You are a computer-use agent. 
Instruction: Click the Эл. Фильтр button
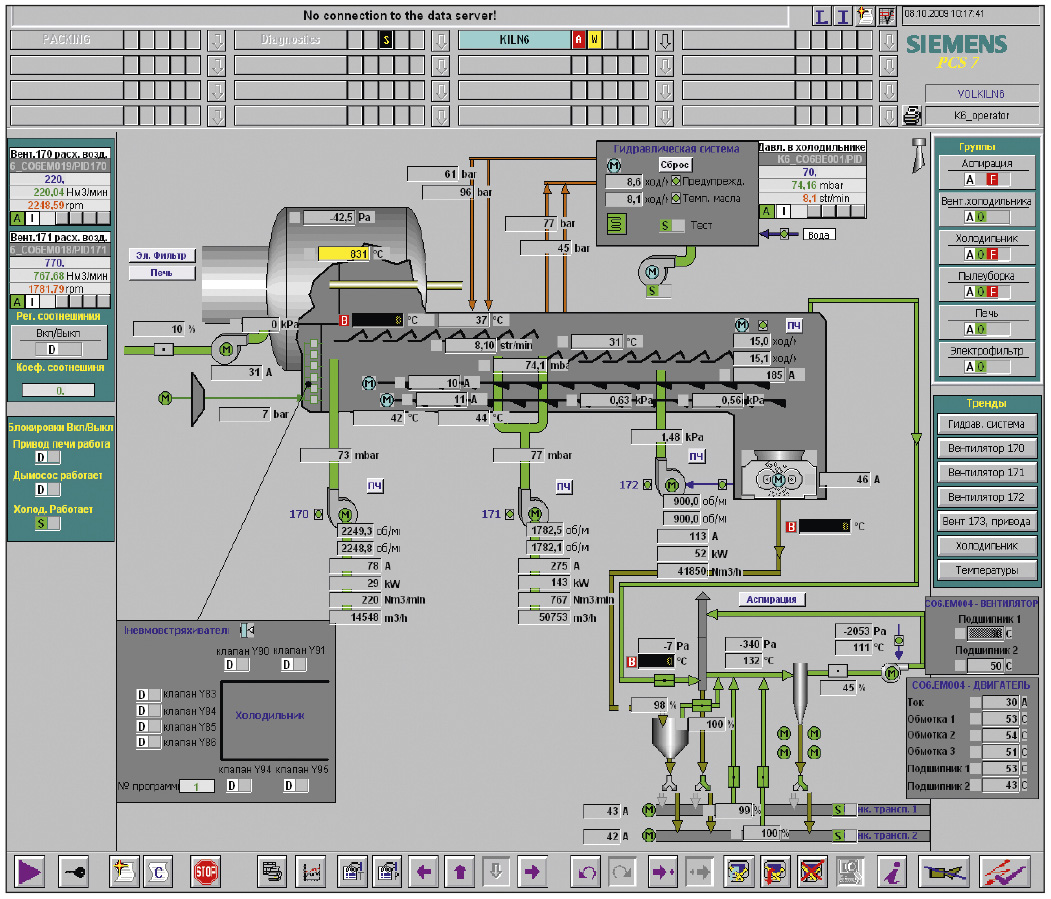pyautogui.click(x=162, y=255)
